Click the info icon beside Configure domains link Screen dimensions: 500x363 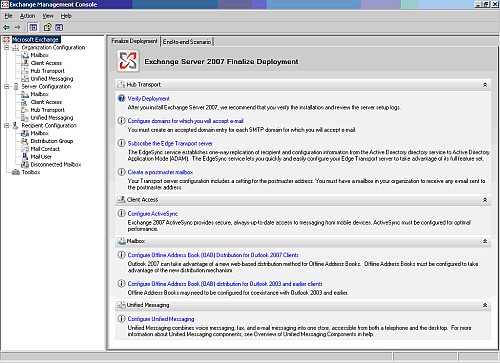pos(121,121)
